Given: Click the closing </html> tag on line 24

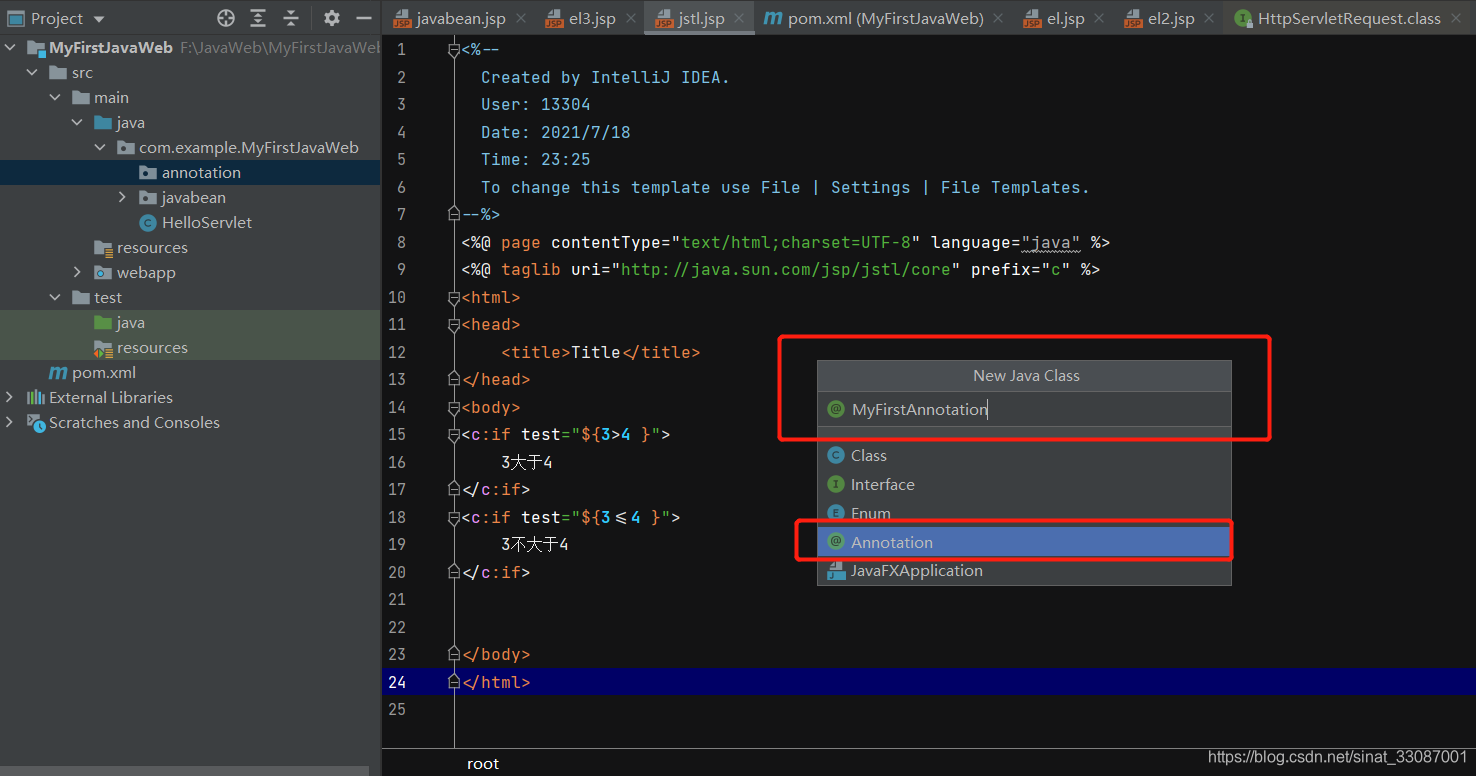Looking at the screenshot, I should pyautogui.click(x=496, y=682).
